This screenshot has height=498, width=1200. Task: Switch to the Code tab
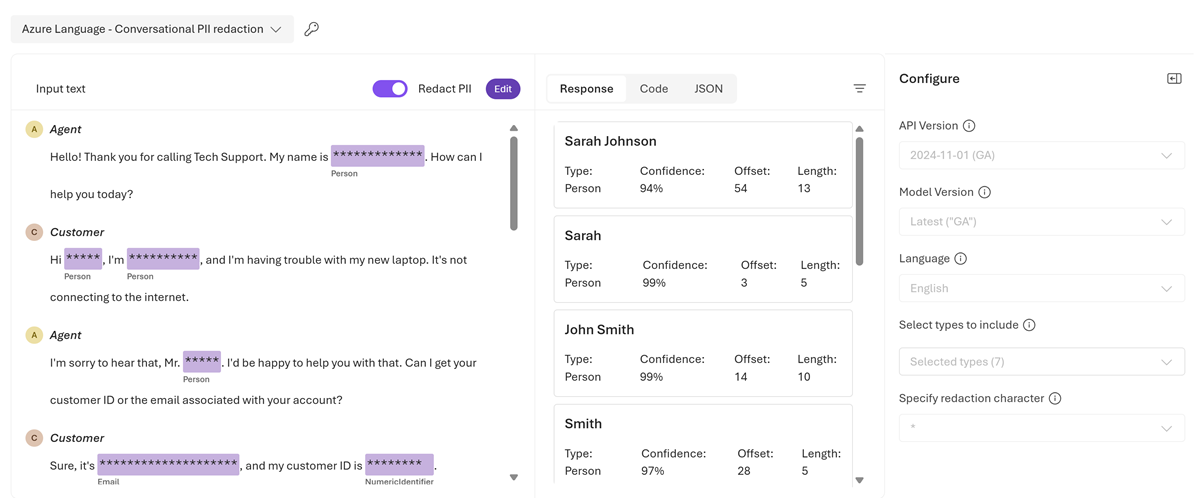pyautogui.click(x=654, y=89)
